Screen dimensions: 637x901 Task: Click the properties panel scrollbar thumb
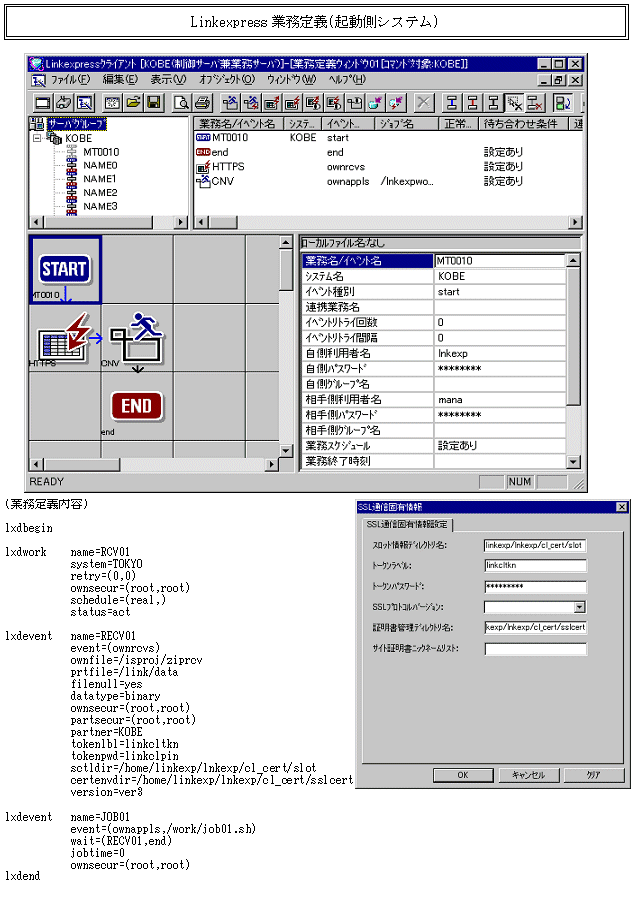[x=573, y=336]
